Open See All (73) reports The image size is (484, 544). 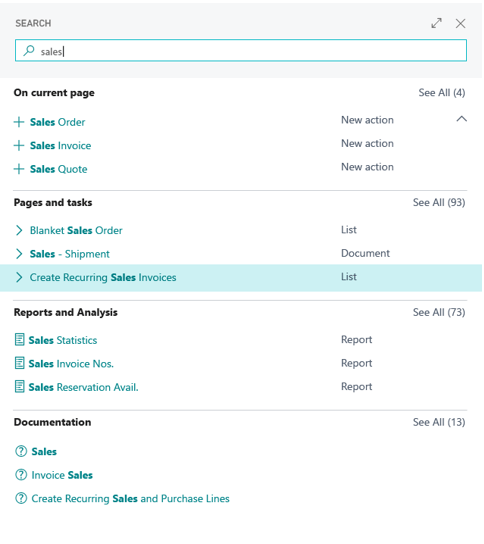(440, 313)
